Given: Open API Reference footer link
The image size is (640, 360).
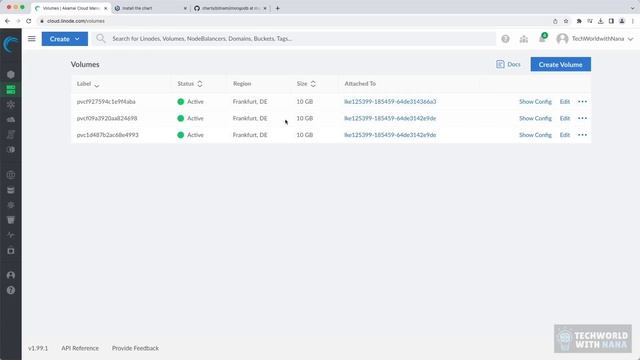Looking at the screenshot, I should (80, 348).
